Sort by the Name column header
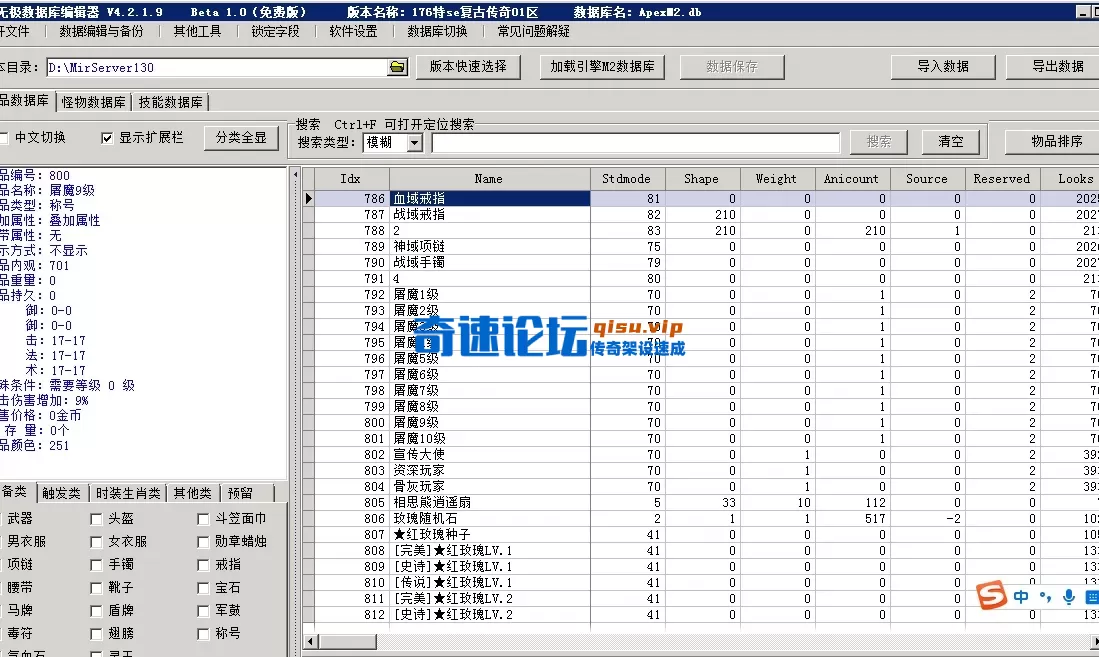 (x=489, y=179)
